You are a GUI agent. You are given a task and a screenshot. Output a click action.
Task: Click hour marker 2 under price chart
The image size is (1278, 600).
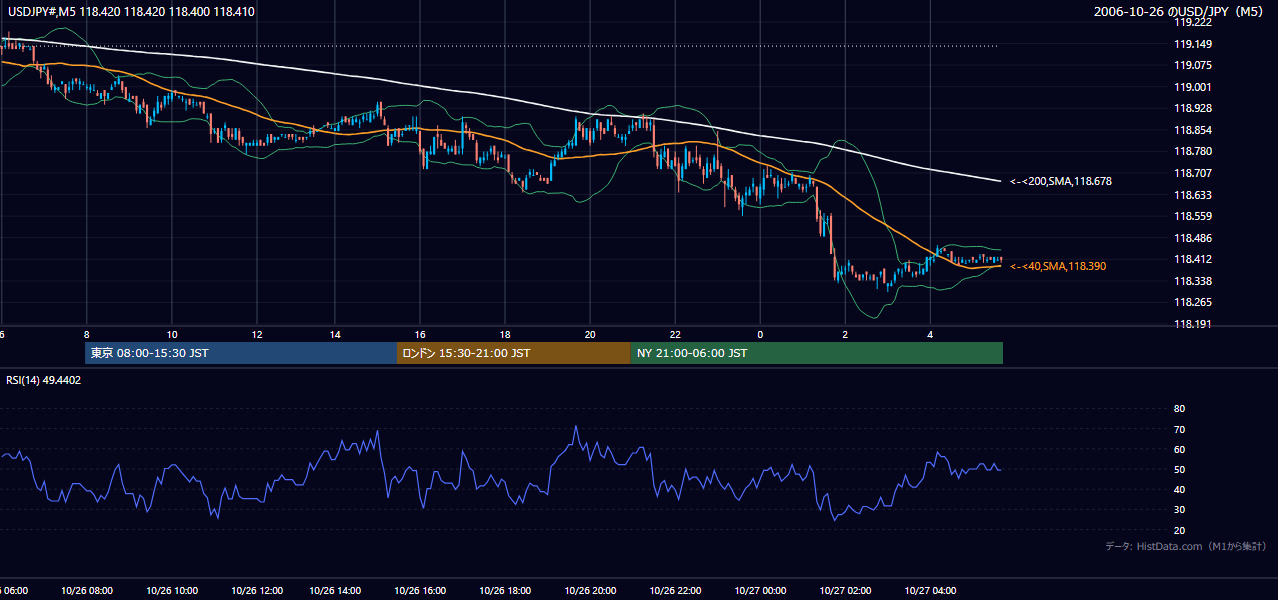pyautogui.click(x=844, y=334)
